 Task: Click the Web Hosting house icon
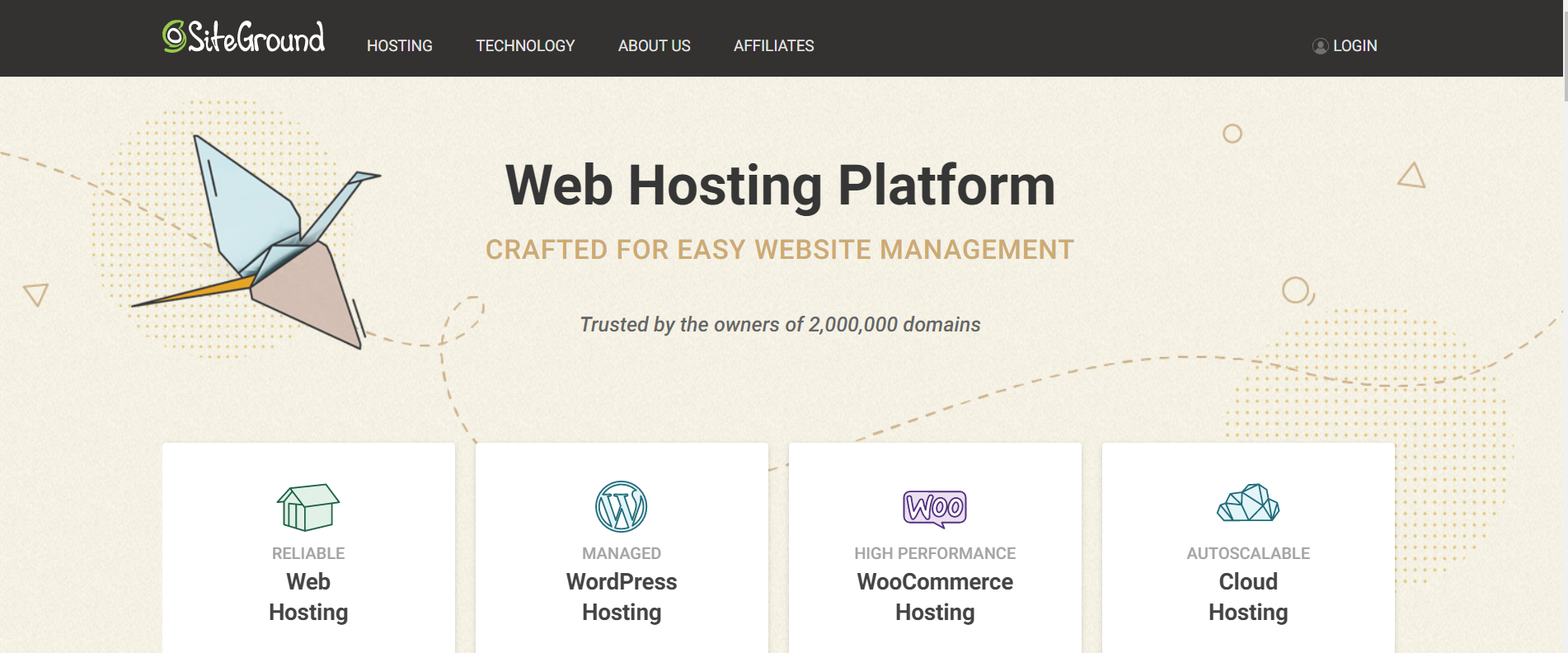click(x=308, y=507)
